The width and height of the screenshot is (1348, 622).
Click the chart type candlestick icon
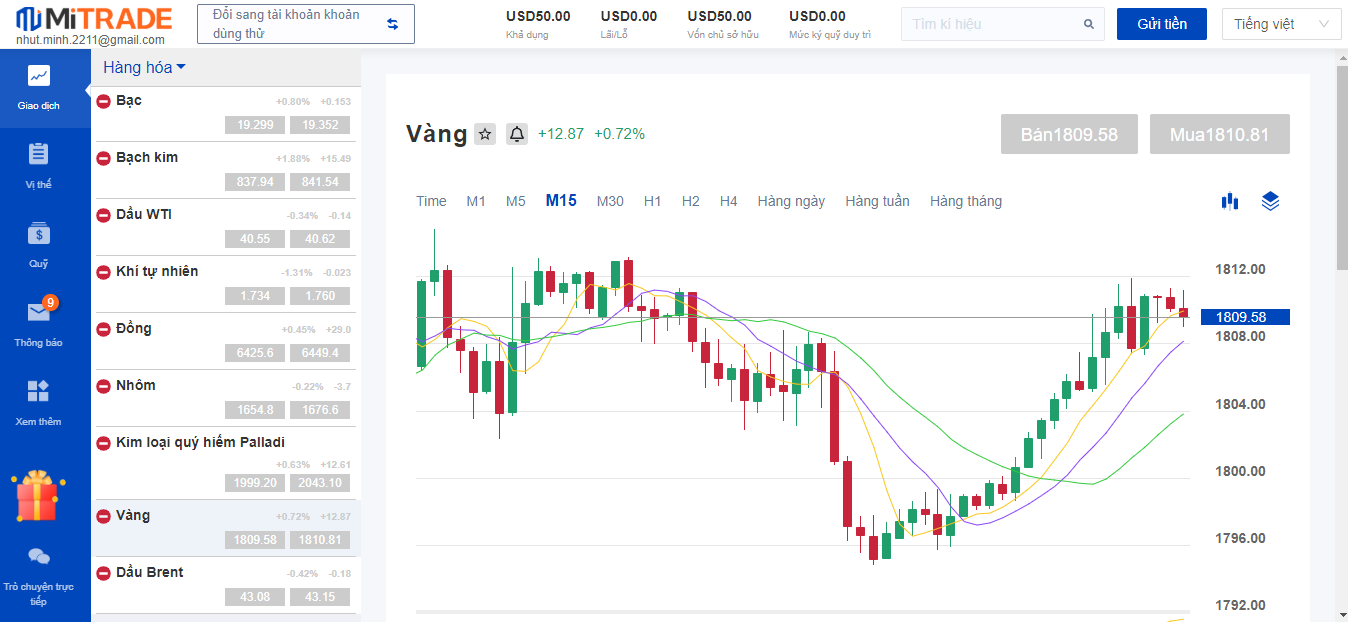[1230, 201]
